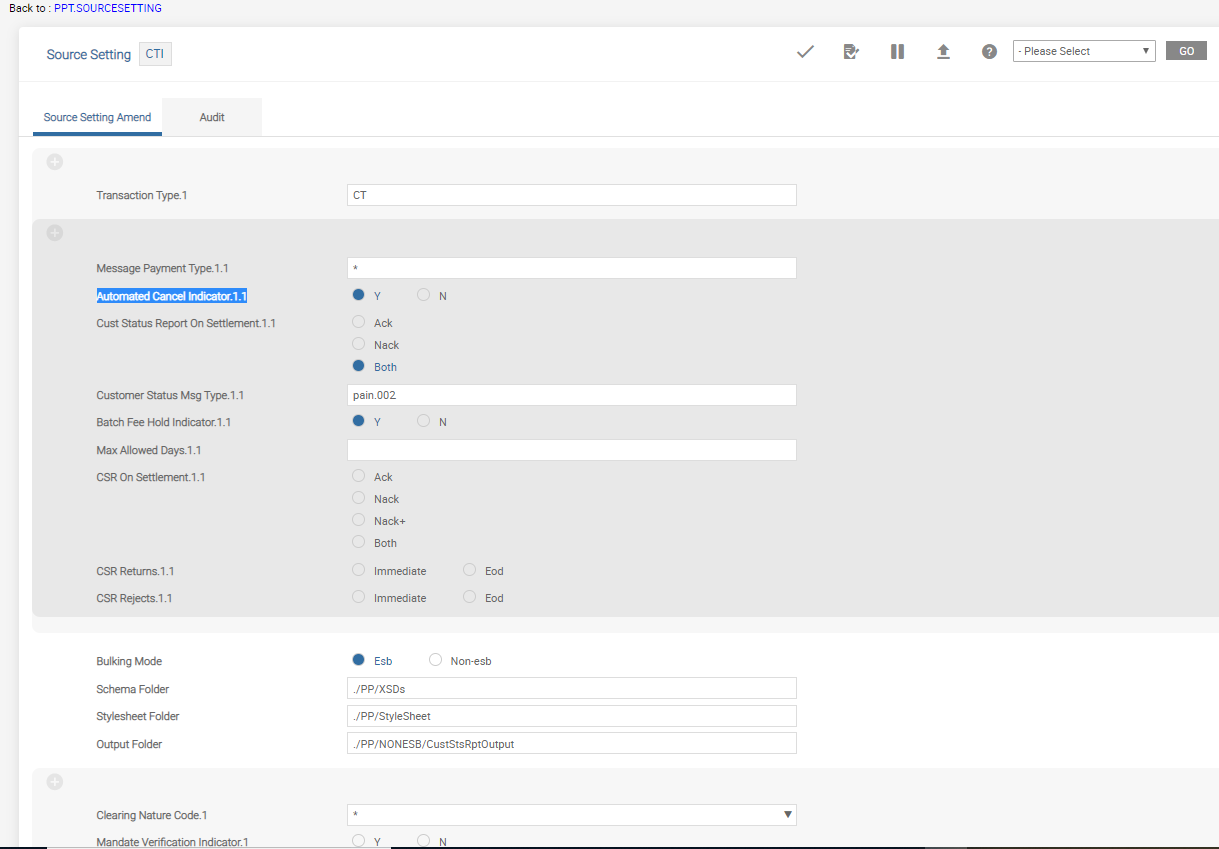Open the Please Select dropdown

[1083, 51]
